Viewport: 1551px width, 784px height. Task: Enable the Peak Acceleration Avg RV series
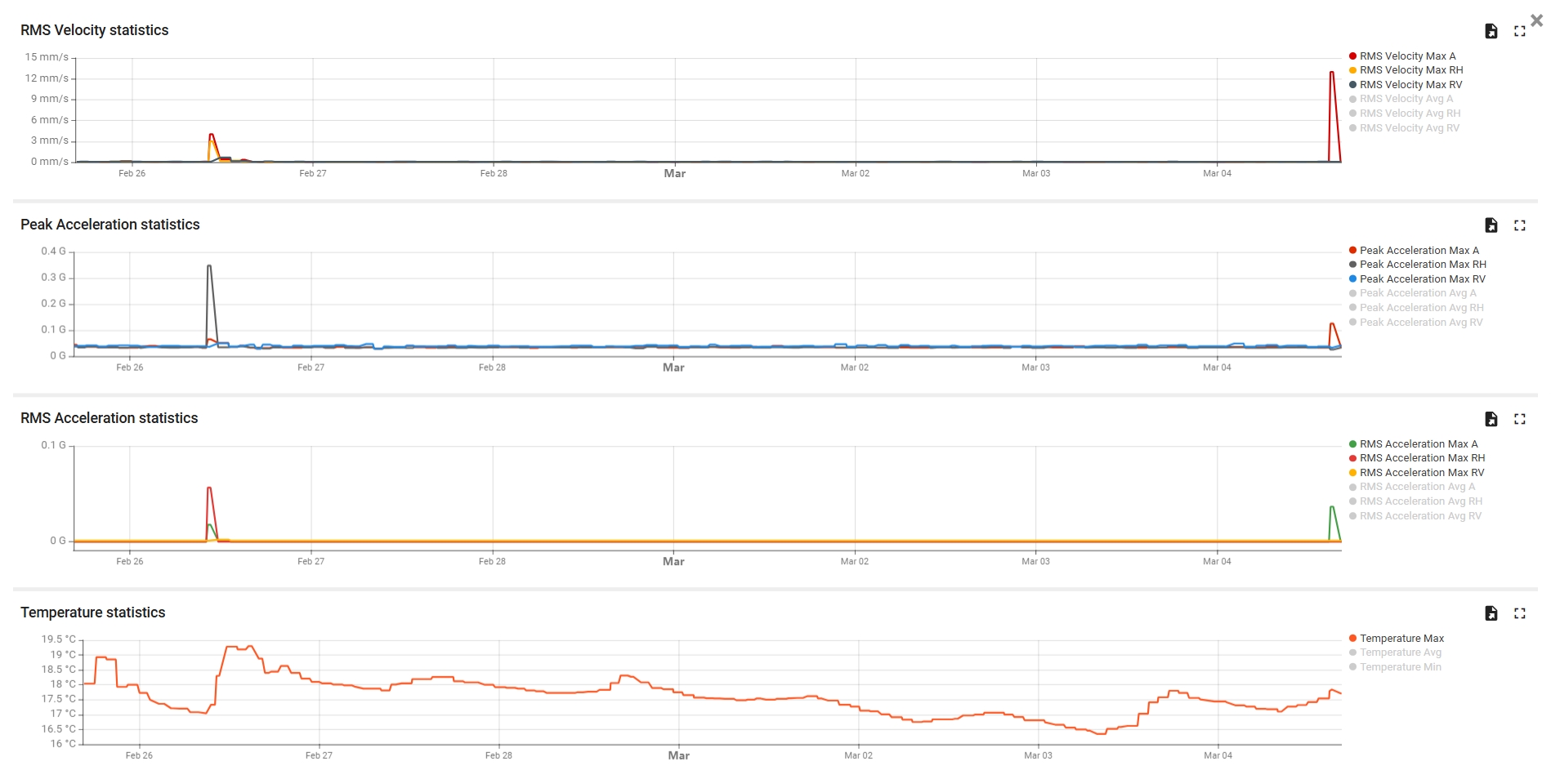[x=1420, y=323]
